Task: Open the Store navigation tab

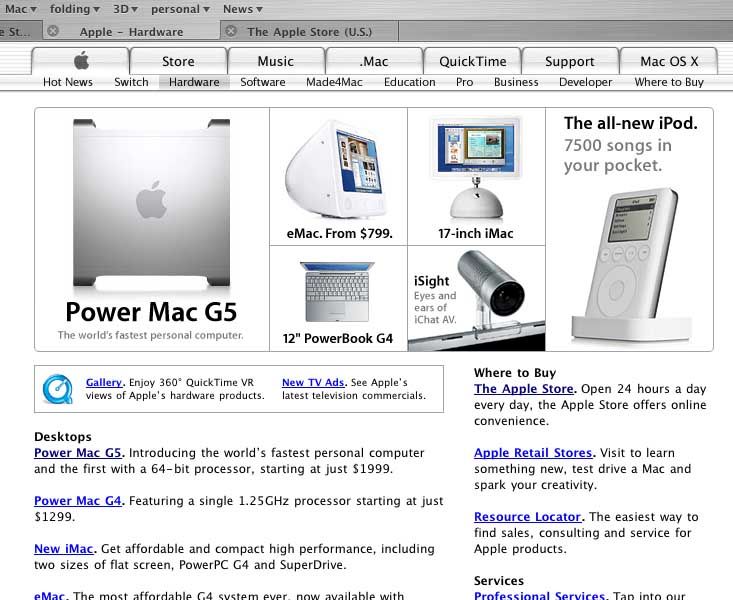Action: click(178, 61)
